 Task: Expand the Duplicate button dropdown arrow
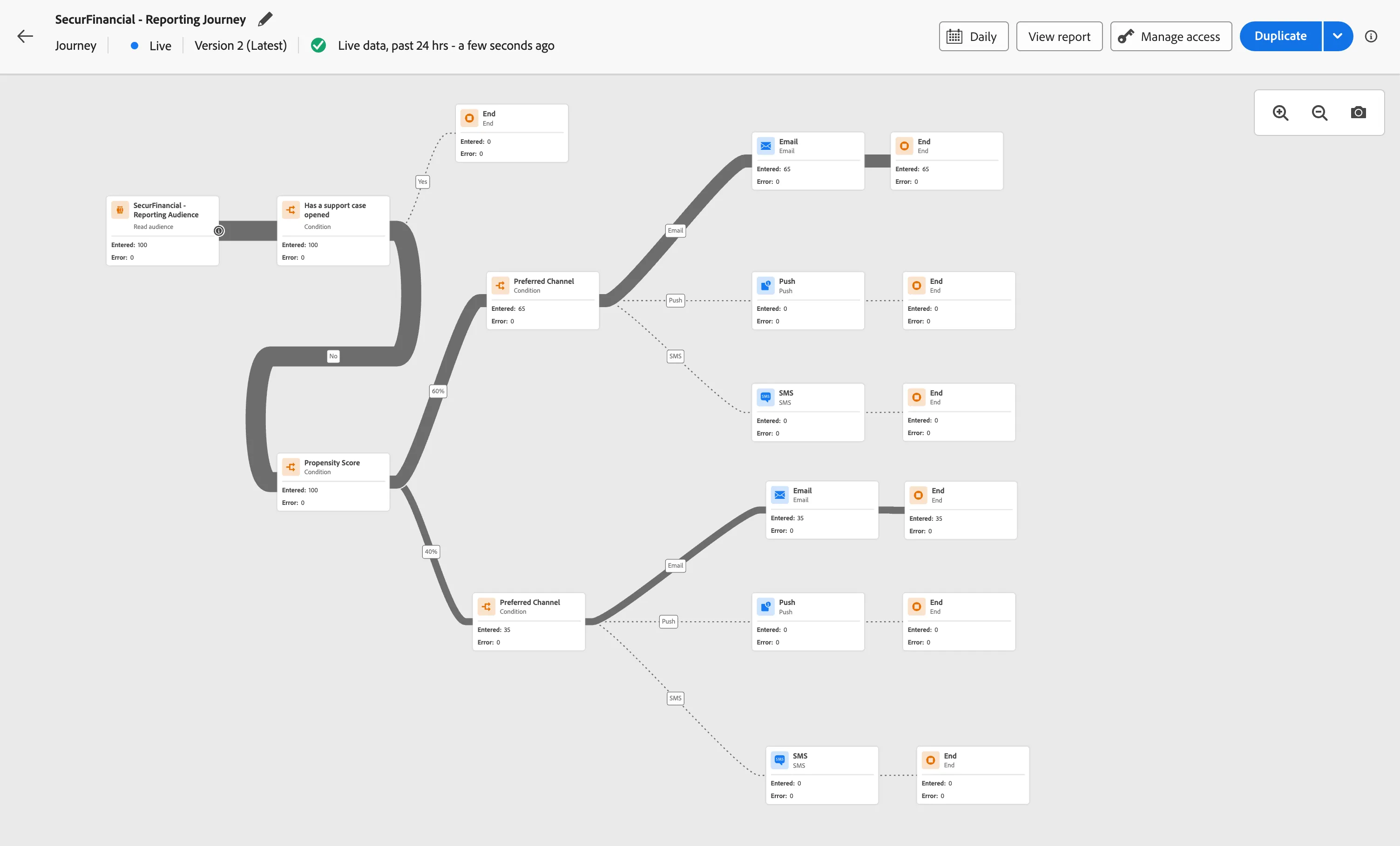[1338, 36]
